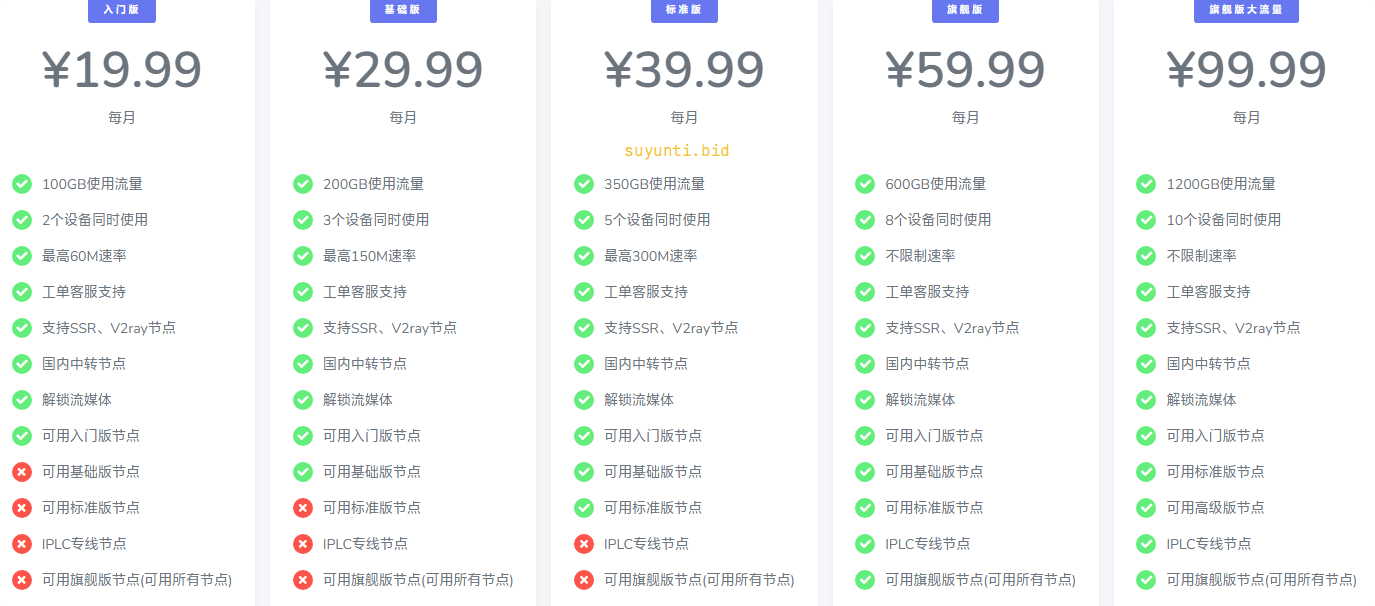Select the 标准版 plan badge
This screenshot has height=606, width=1375.
tap(683, 10)
